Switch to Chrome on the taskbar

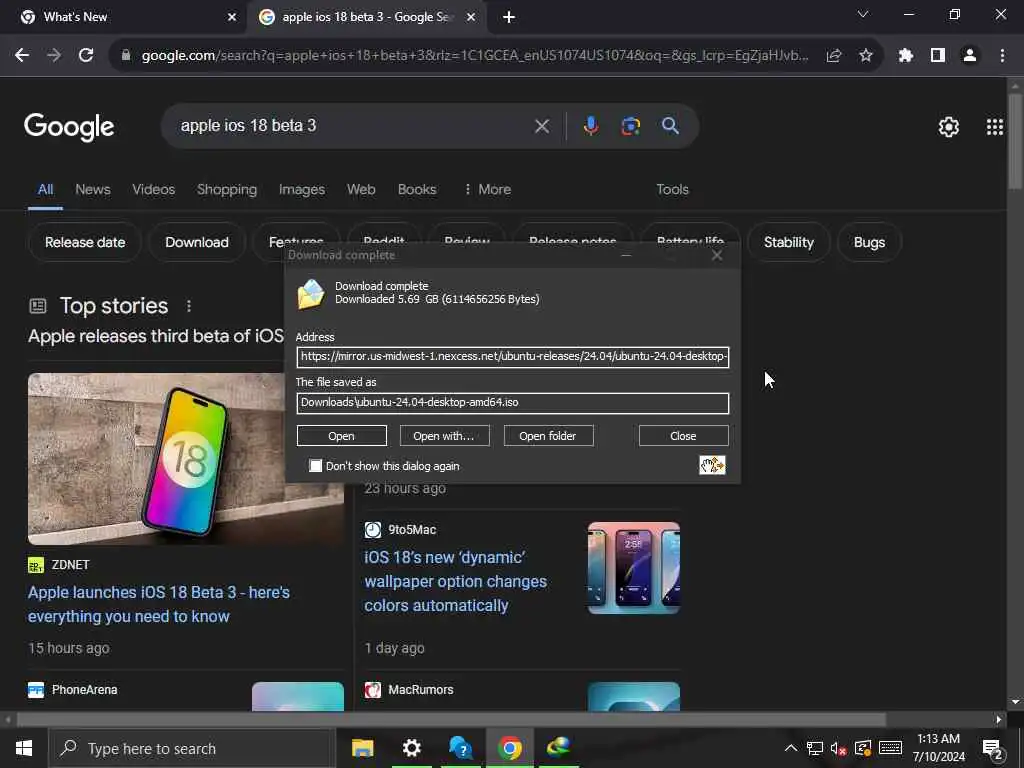pyautogui.click(x=509, y=748)
